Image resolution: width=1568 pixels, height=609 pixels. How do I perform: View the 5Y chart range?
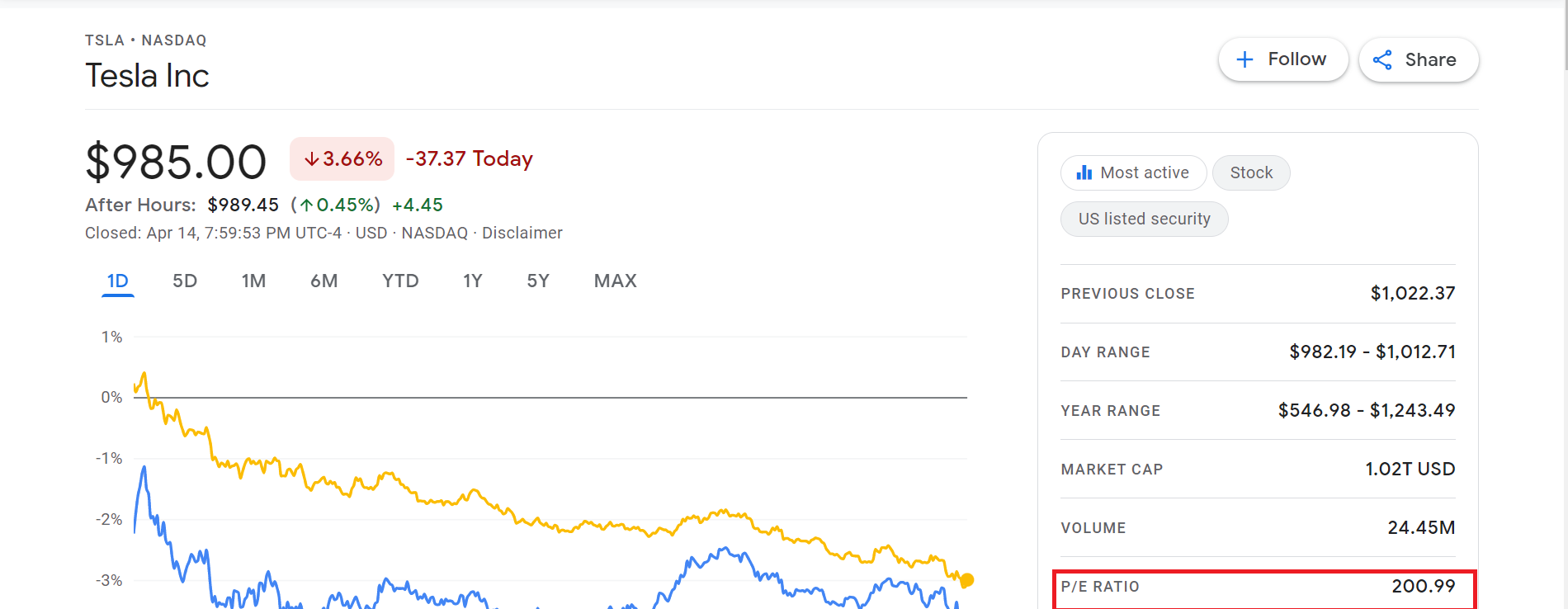538,281
